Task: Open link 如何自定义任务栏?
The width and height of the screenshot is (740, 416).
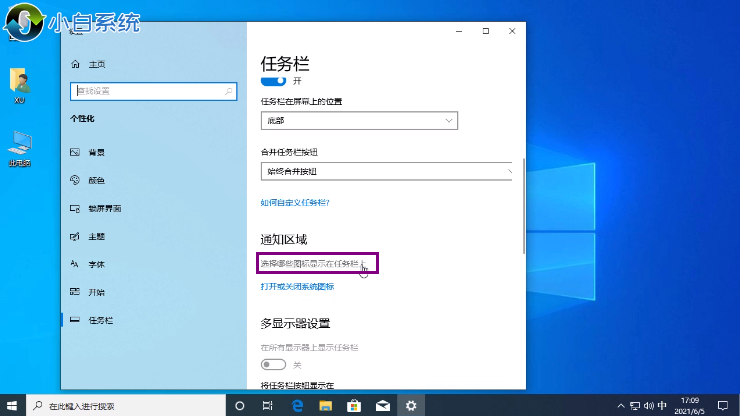Action: point(295,202)
